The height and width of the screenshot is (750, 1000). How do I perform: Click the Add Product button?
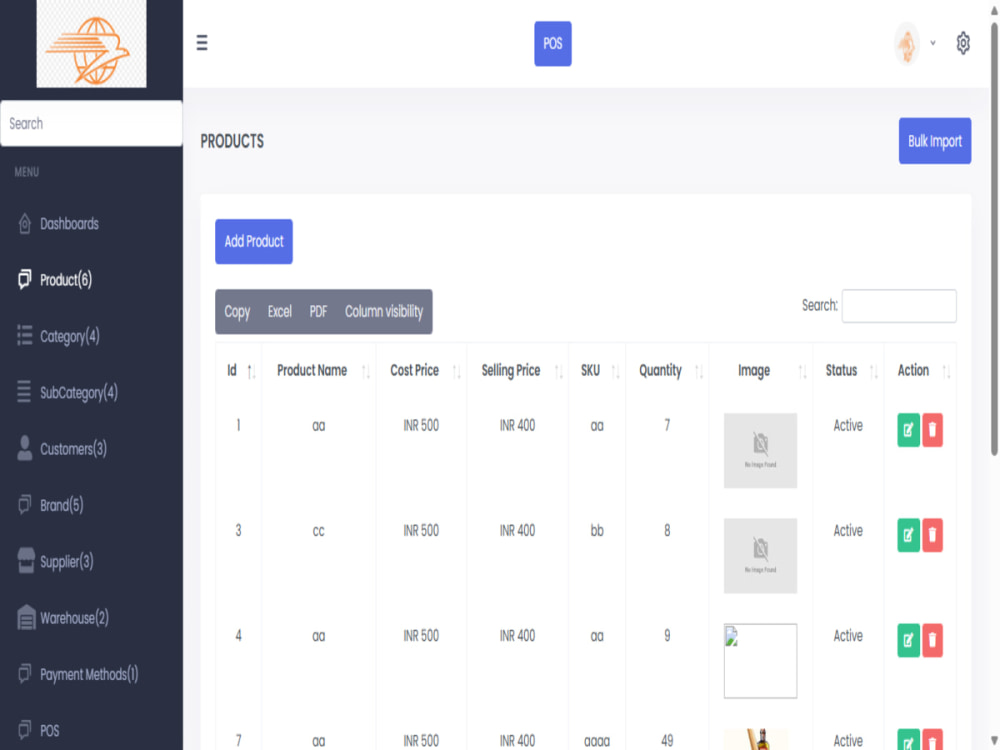(254, 241)
